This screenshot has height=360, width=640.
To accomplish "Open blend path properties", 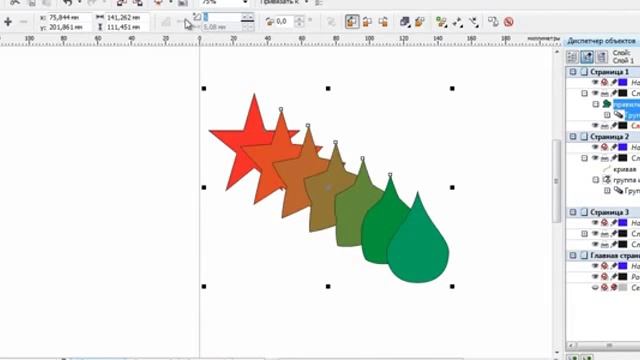I will click(474, 22).
